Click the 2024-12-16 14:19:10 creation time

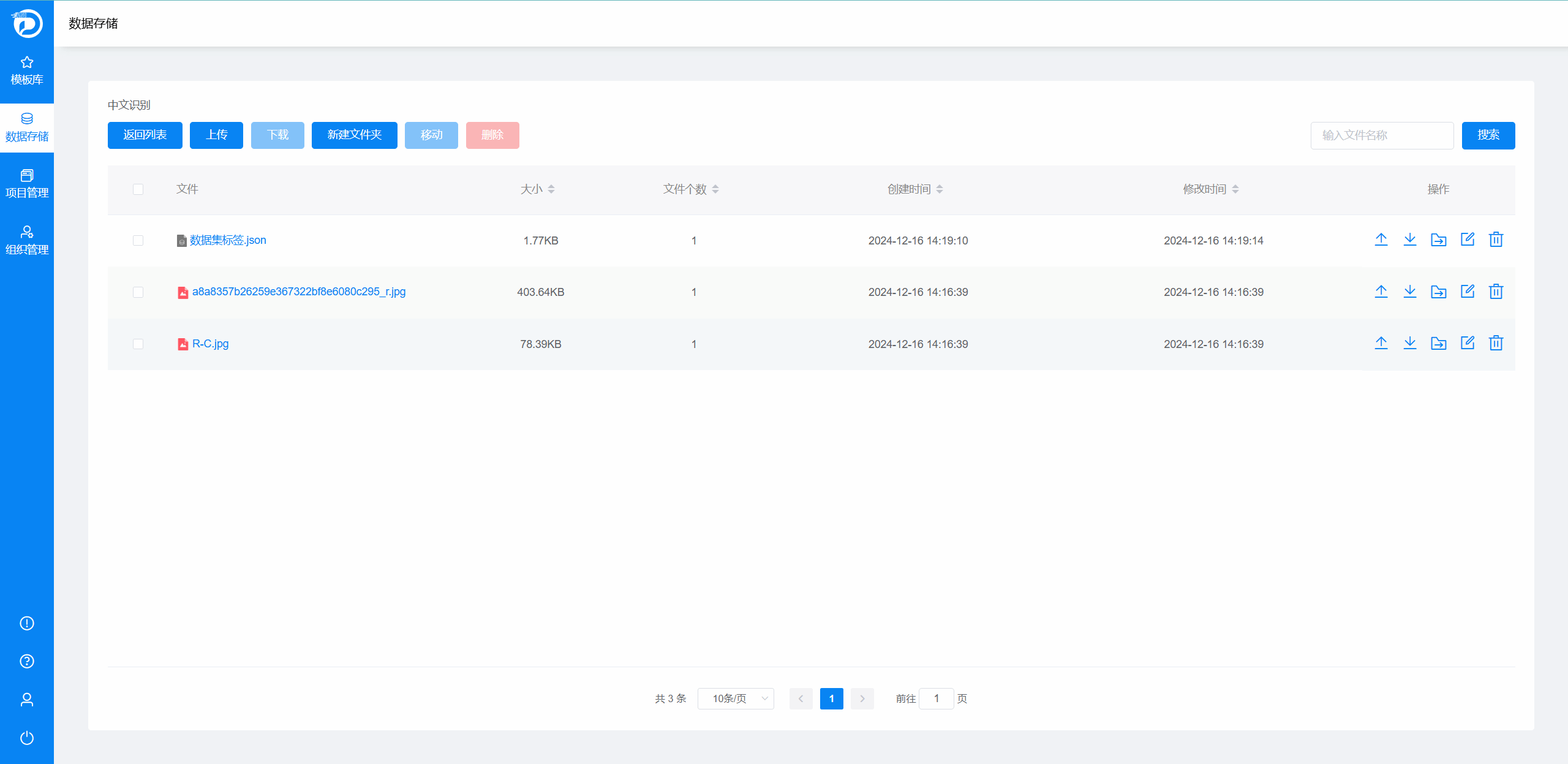[918, 241]
